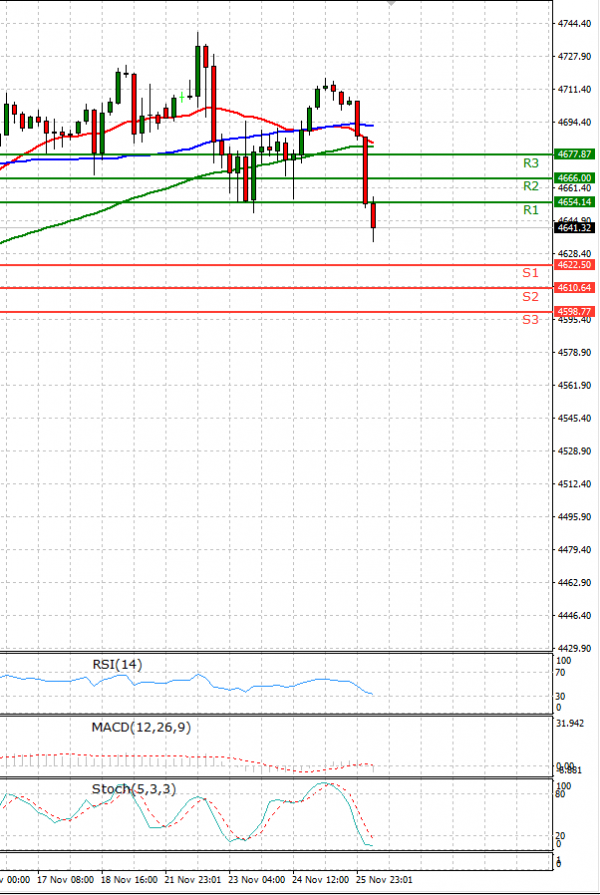Viewport: 600px width, 895px height.
Task: Click the R2 resistance price tag 4666.00
Action: point(574,178)
